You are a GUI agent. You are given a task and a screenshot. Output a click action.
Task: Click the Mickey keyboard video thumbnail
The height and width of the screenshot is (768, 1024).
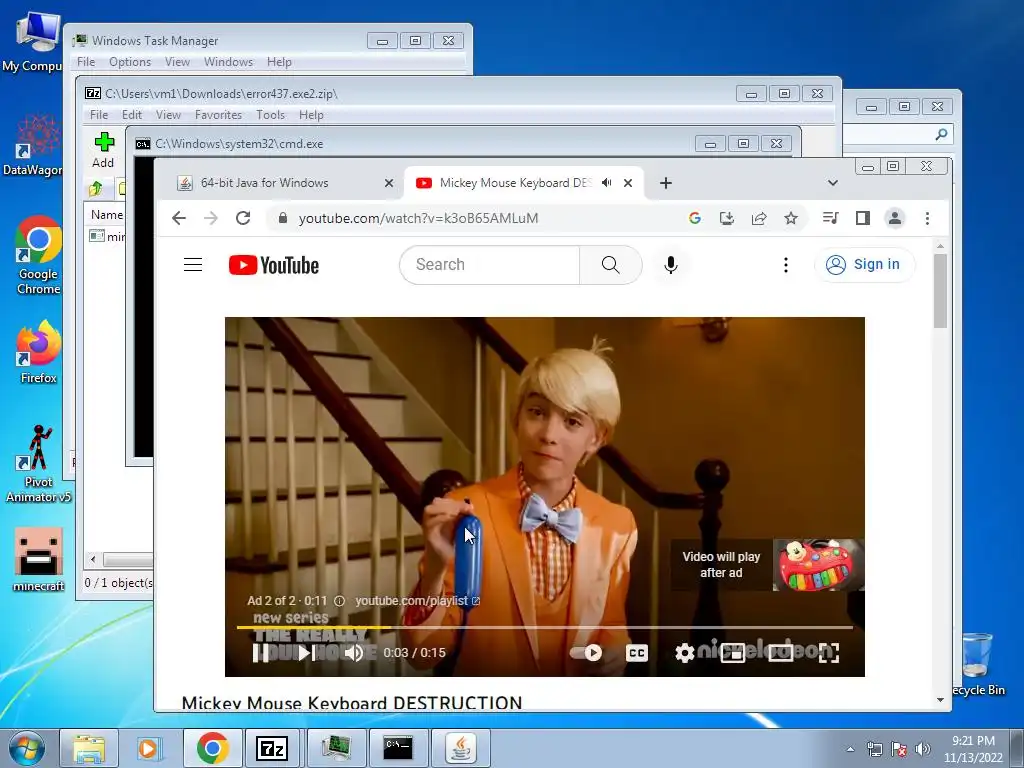pos(818,565)
